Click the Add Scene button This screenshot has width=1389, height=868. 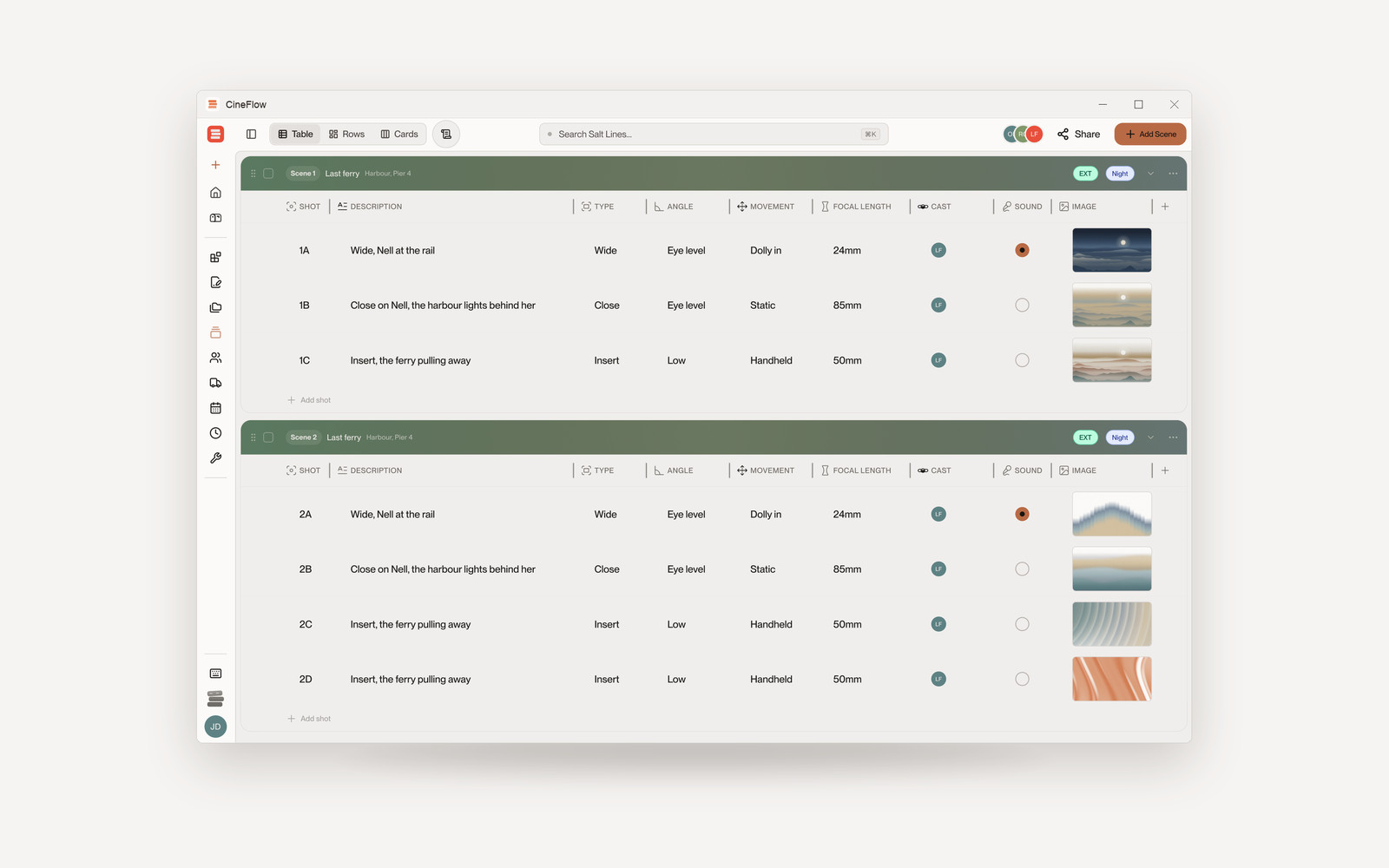click(x=1150, y=134)
